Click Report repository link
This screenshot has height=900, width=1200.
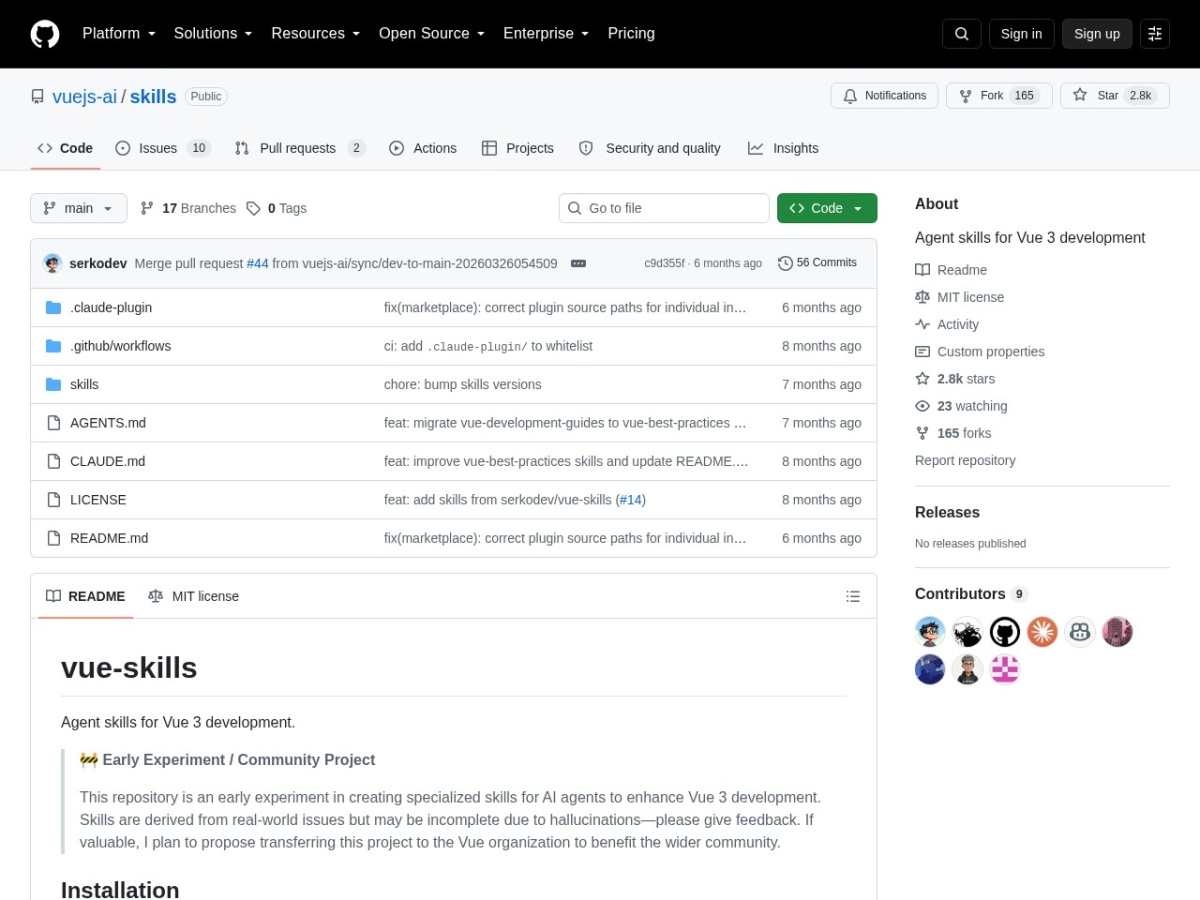[965, 460]
